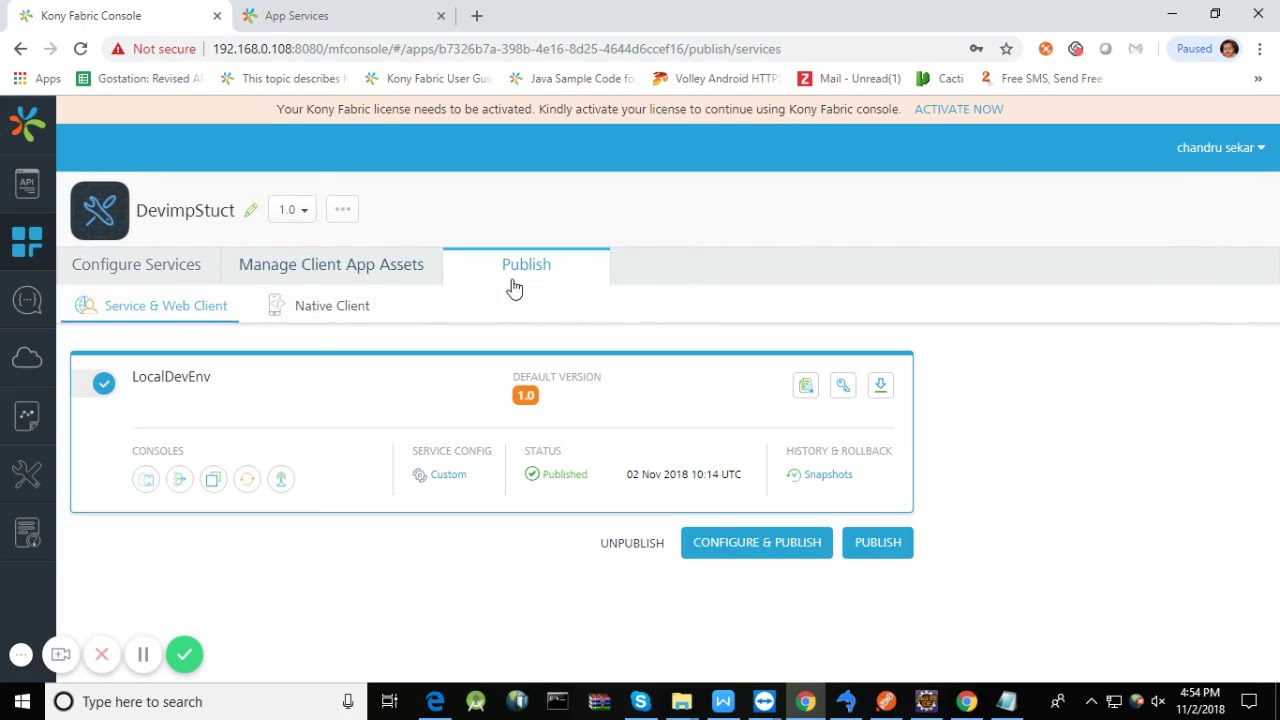Open the orange circular sync console icon

point(247,479)
